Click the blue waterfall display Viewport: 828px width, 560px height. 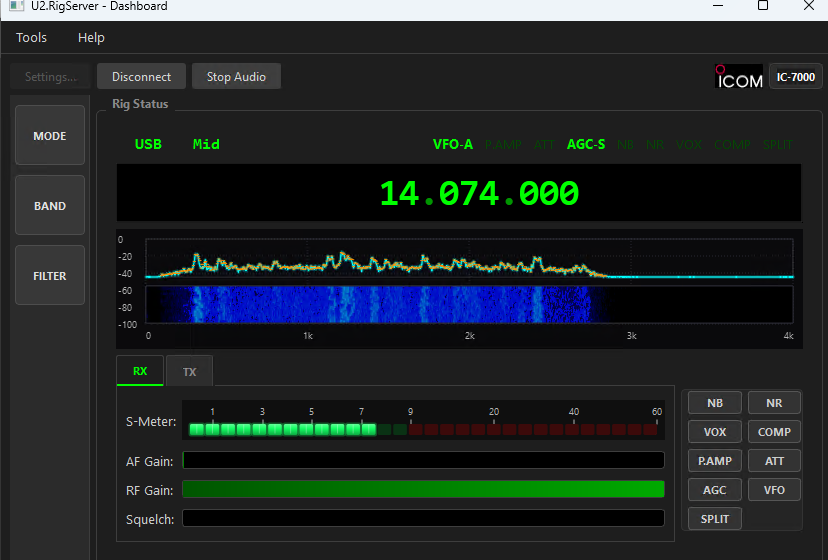[x=469, y=304]
